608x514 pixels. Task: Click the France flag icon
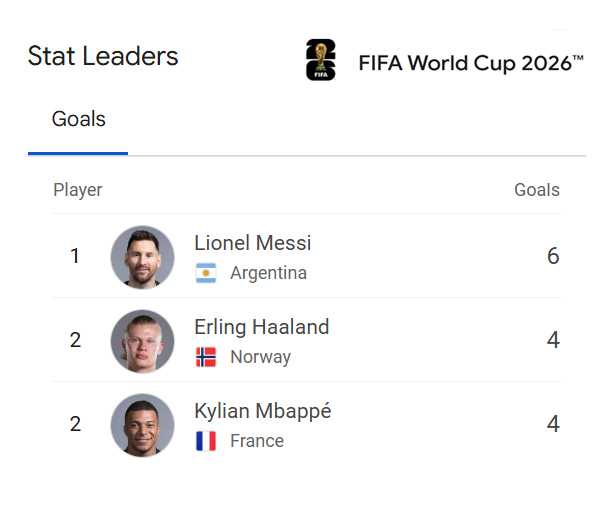coord(206,441)
